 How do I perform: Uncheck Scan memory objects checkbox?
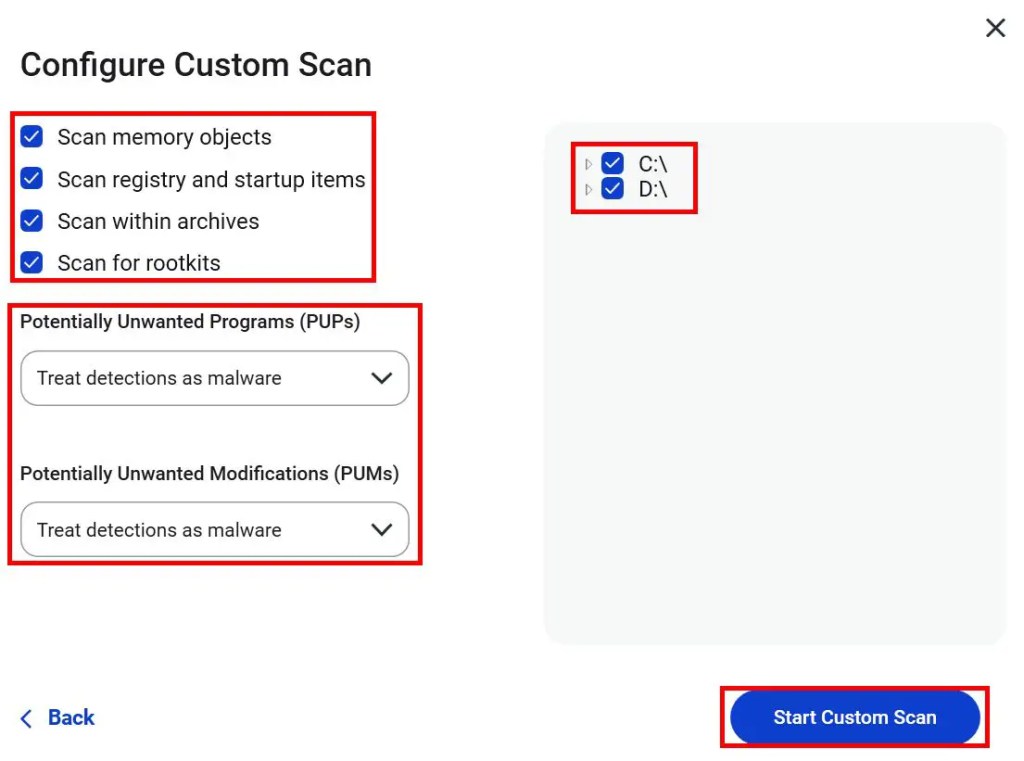[31, 137]
